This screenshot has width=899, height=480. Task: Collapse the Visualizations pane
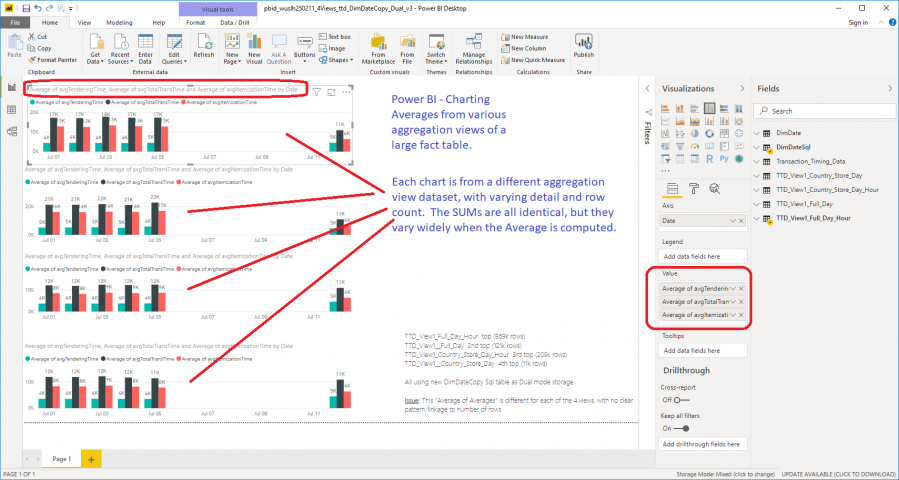[x=742, y=88]
